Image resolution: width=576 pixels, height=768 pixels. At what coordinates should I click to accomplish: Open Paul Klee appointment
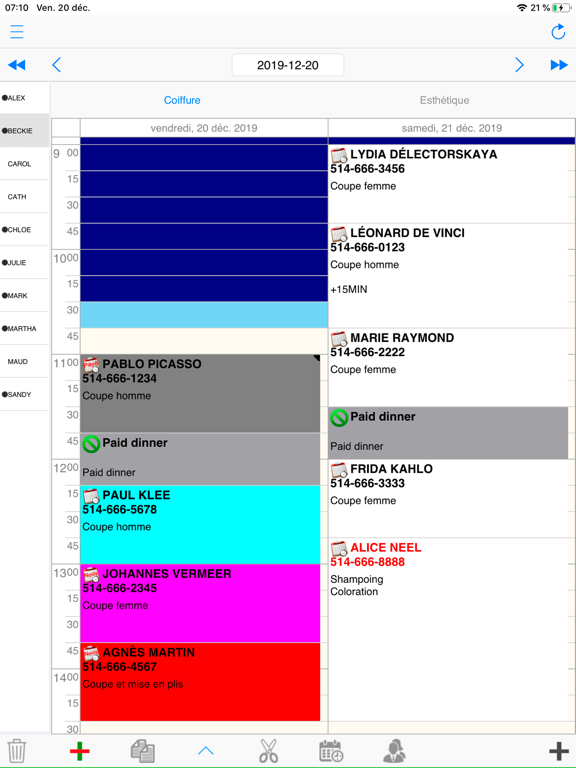point(200,524)
